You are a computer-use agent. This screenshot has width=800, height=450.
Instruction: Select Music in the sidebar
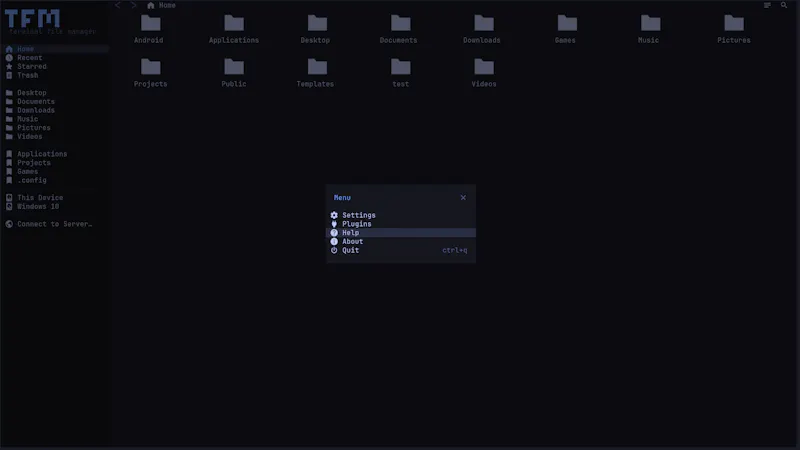pos(55,119)
